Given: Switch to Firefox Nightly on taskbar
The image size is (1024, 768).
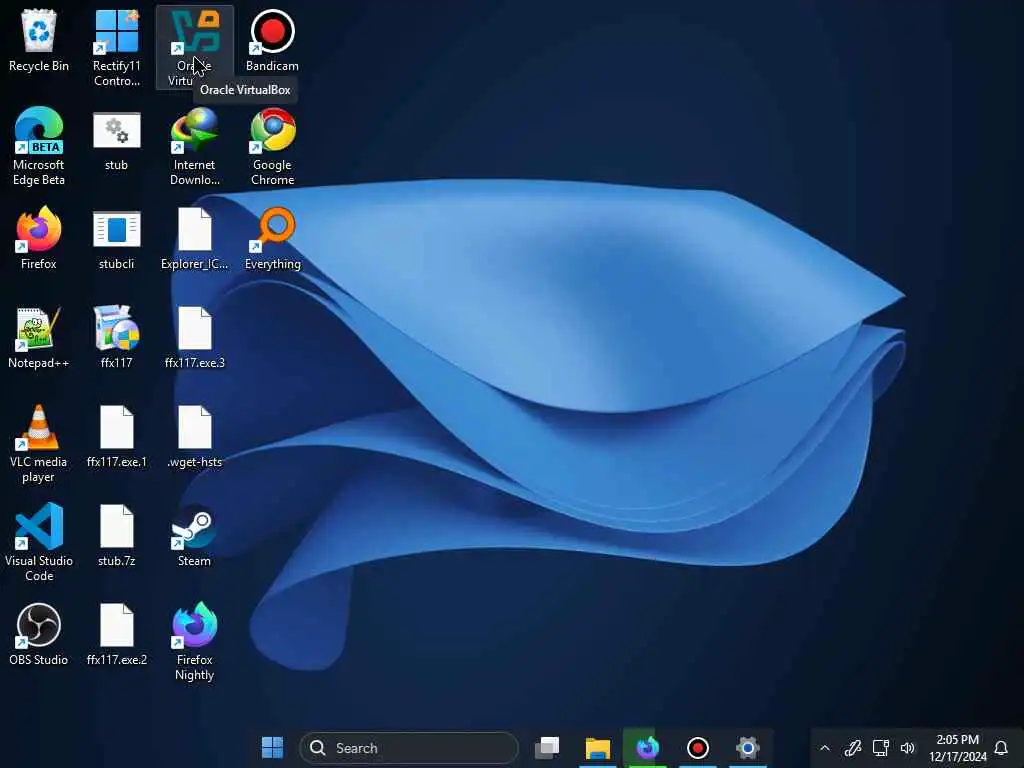Looking at the screenshot, I should pyautogui.click(x=648, y=748).
